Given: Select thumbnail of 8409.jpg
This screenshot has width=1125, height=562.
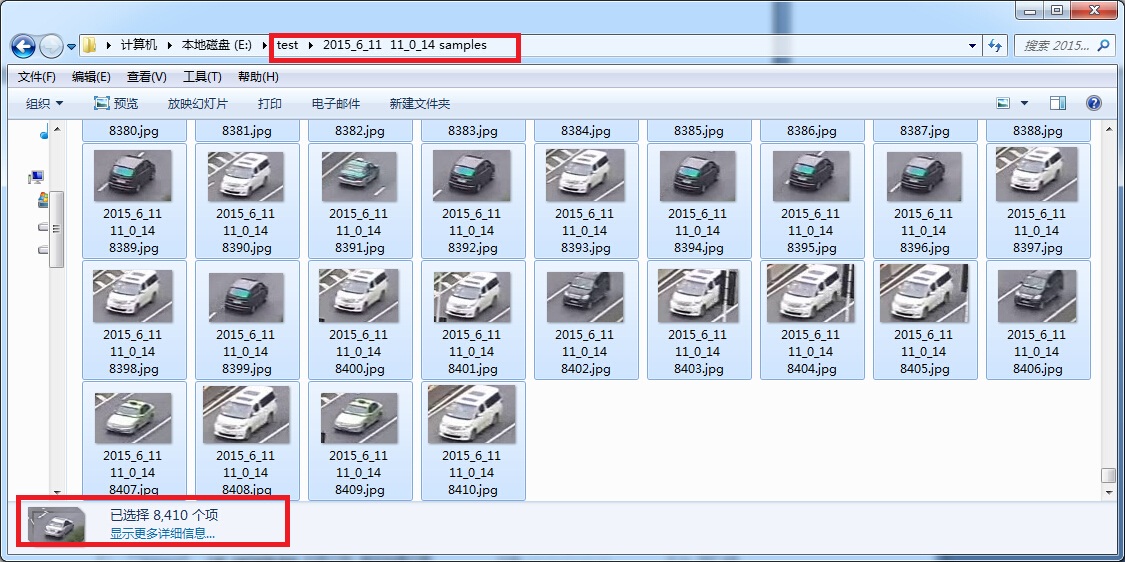Looking at the screenshot, I should 359,418.
